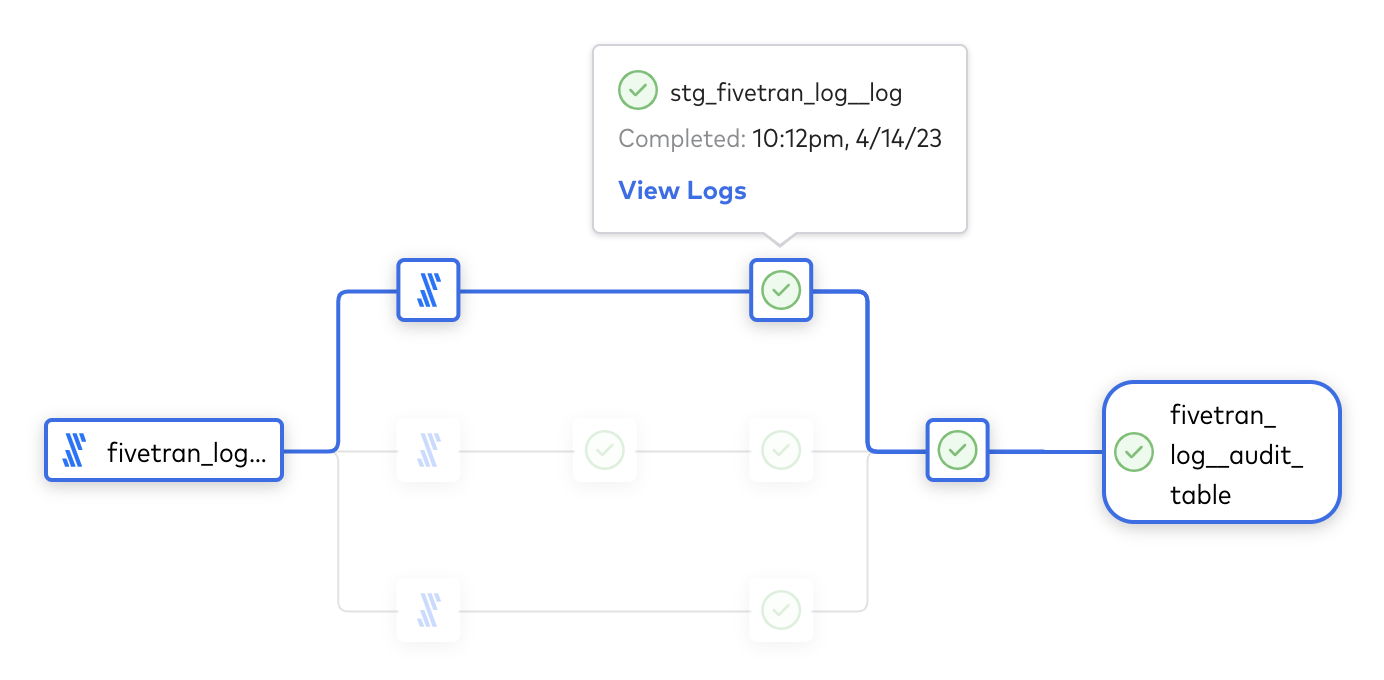Select the highlighted stg_fivetran_log__log checkmark node

point(781,290)
